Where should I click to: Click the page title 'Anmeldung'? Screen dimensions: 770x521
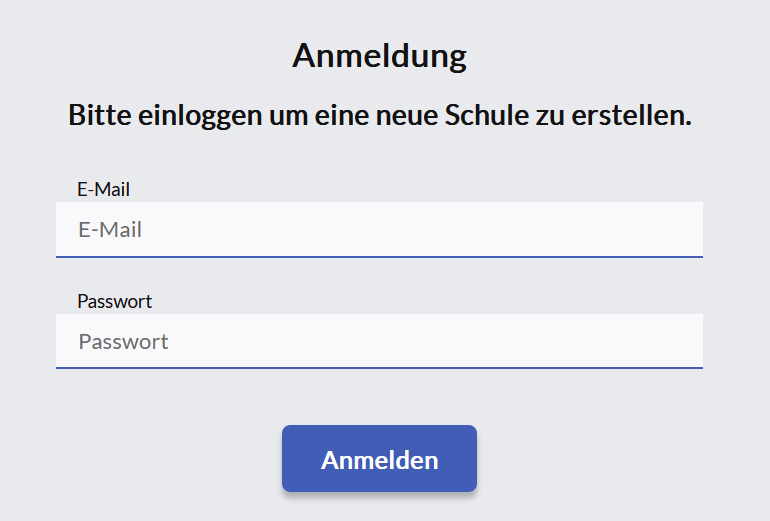tap(379, 56)
